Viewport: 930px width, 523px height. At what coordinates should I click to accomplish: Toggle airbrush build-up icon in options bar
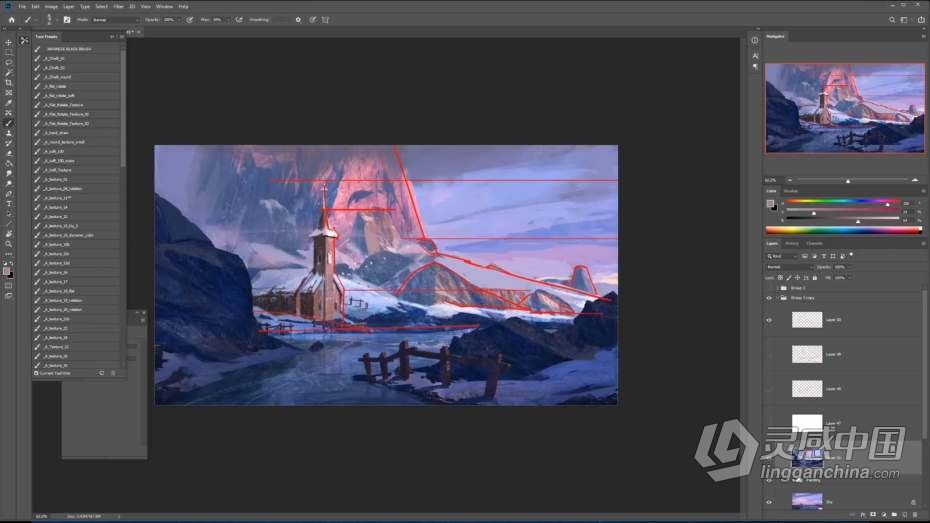[x=238, y=20]
